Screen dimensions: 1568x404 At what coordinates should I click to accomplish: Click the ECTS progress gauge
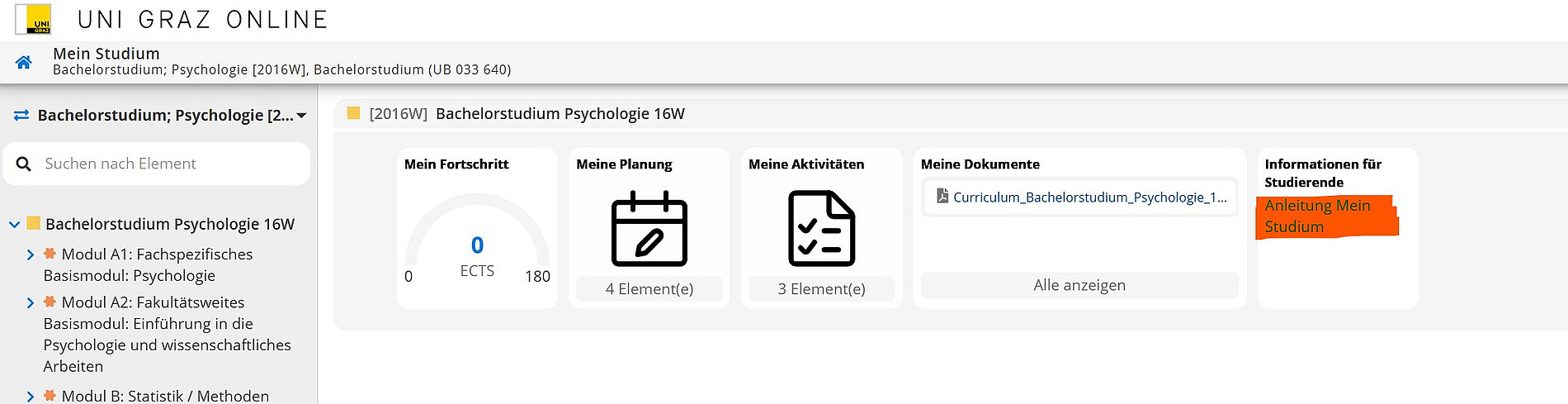477,240
